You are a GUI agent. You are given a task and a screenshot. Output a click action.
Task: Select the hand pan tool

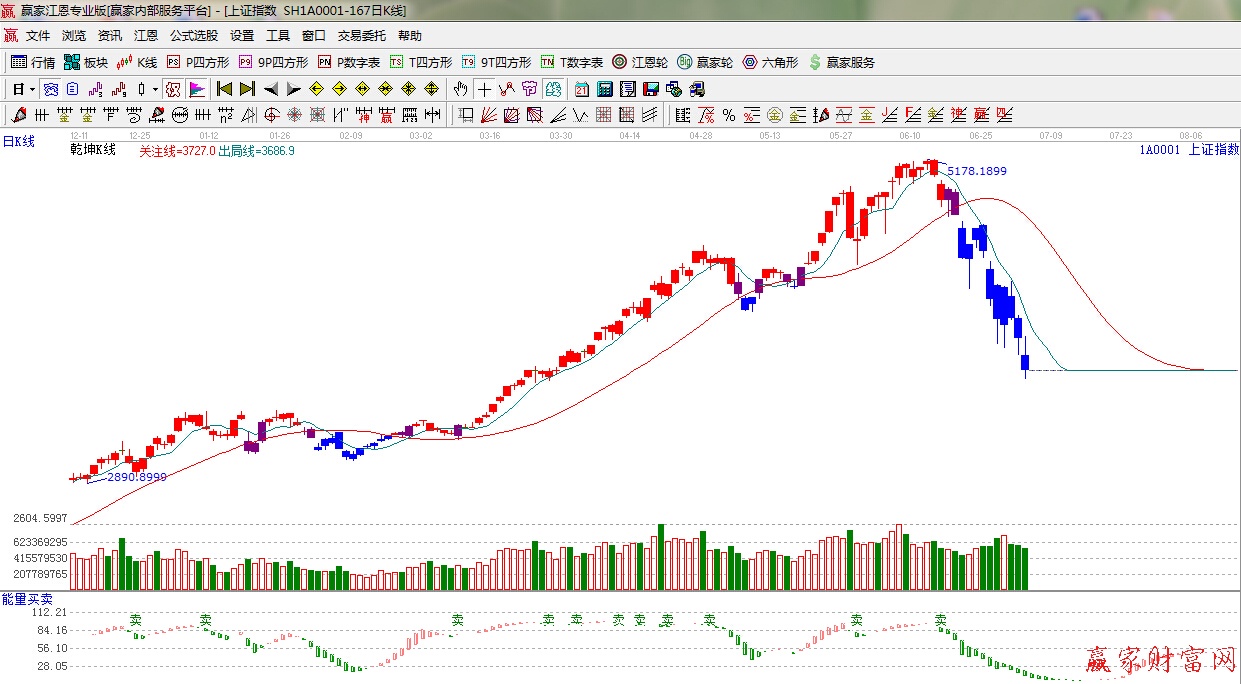pos(460,89)
